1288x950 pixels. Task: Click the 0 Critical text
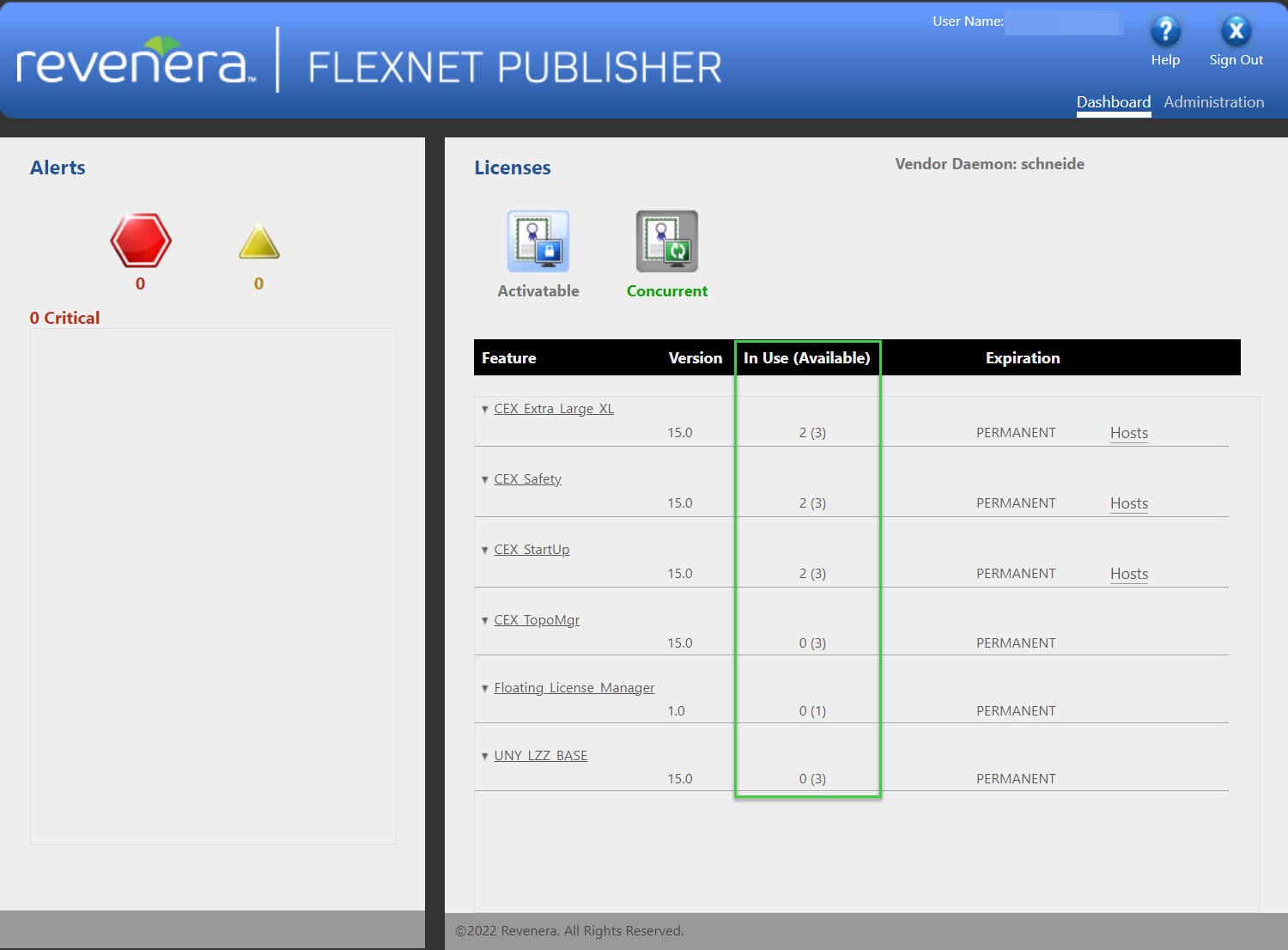64,318
